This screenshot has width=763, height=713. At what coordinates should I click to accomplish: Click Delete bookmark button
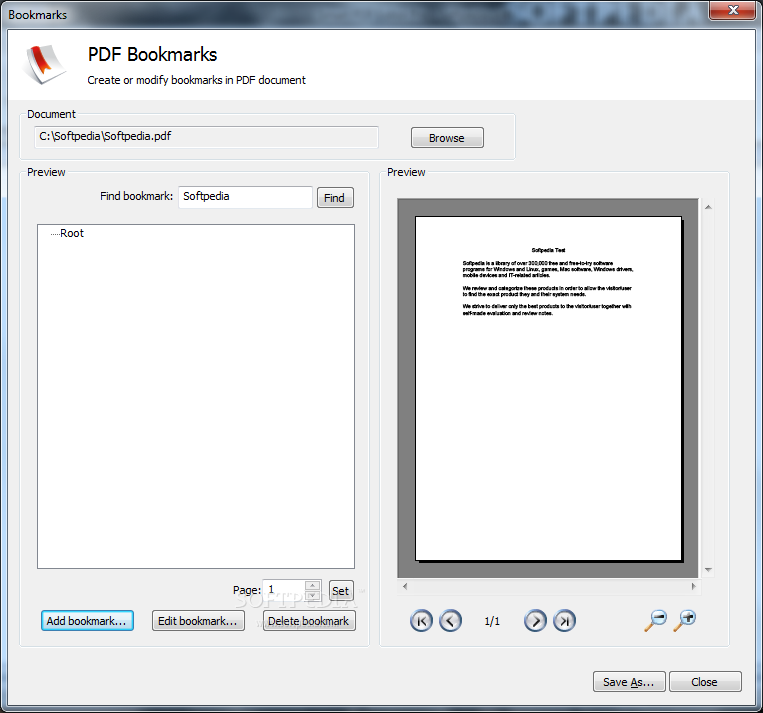[309, 621]
